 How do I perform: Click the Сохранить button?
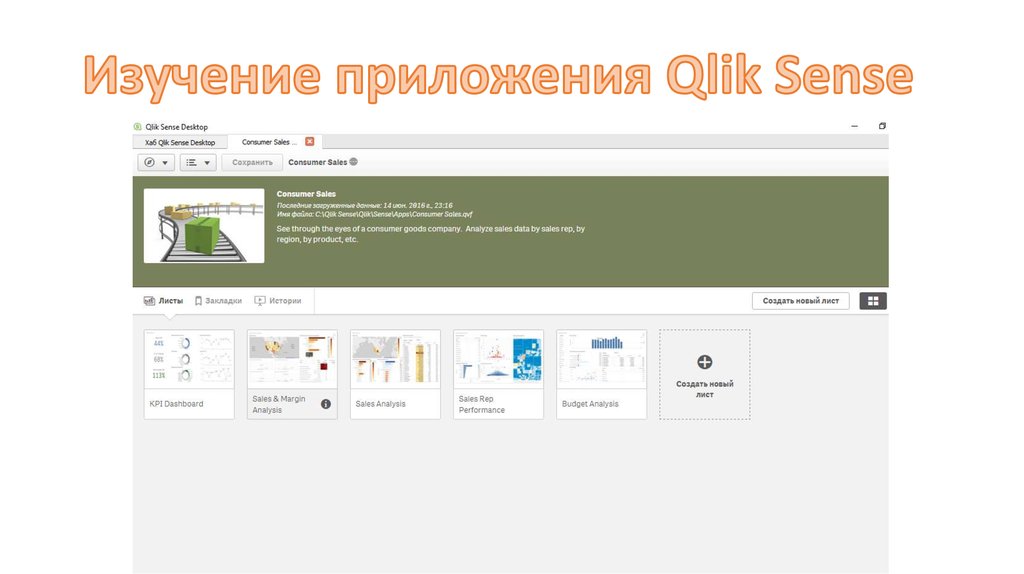pyautogui.click(x=252, y=163)
